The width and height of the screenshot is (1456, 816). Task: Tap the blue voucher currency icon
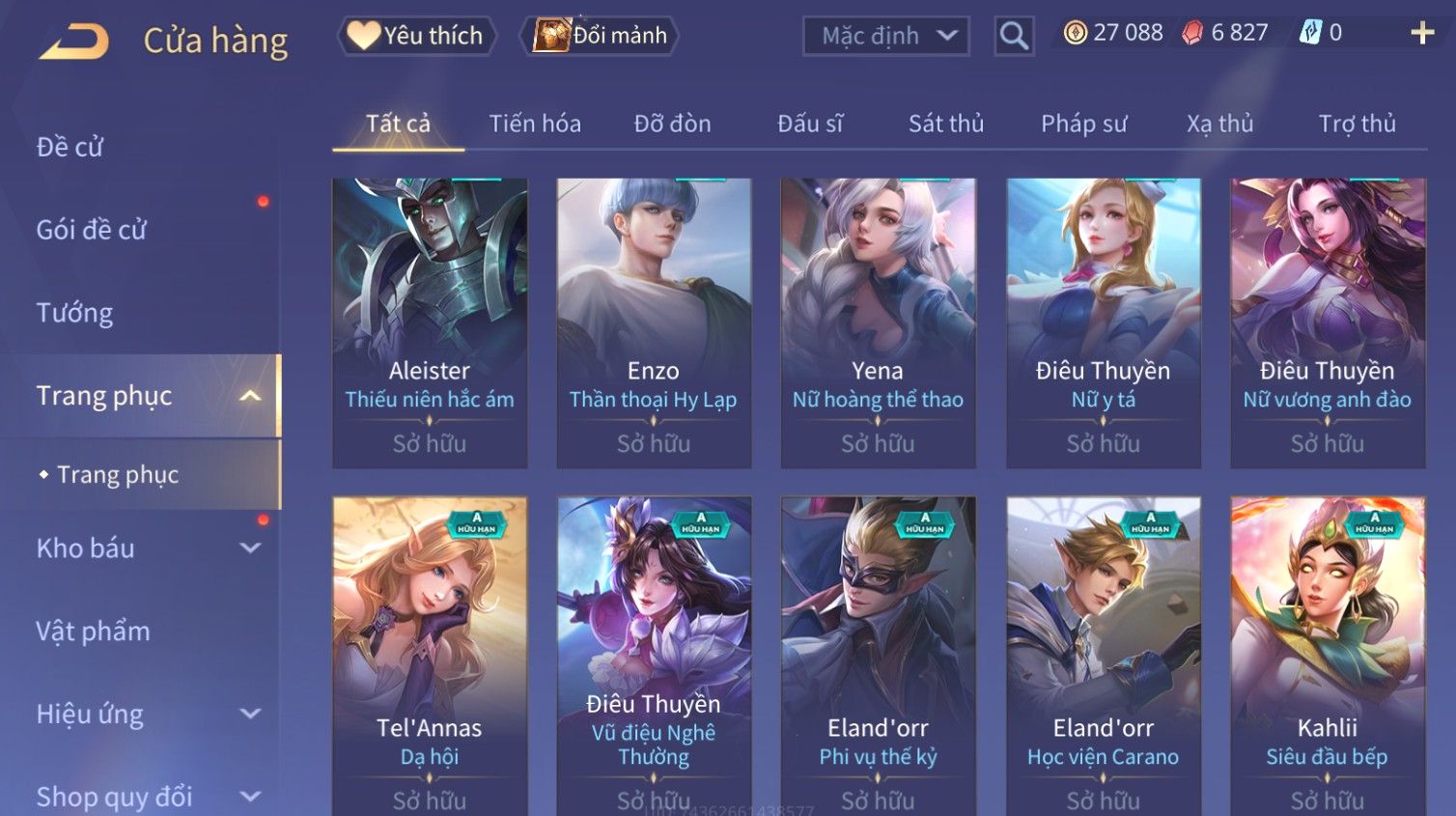tap(1310, 33)
